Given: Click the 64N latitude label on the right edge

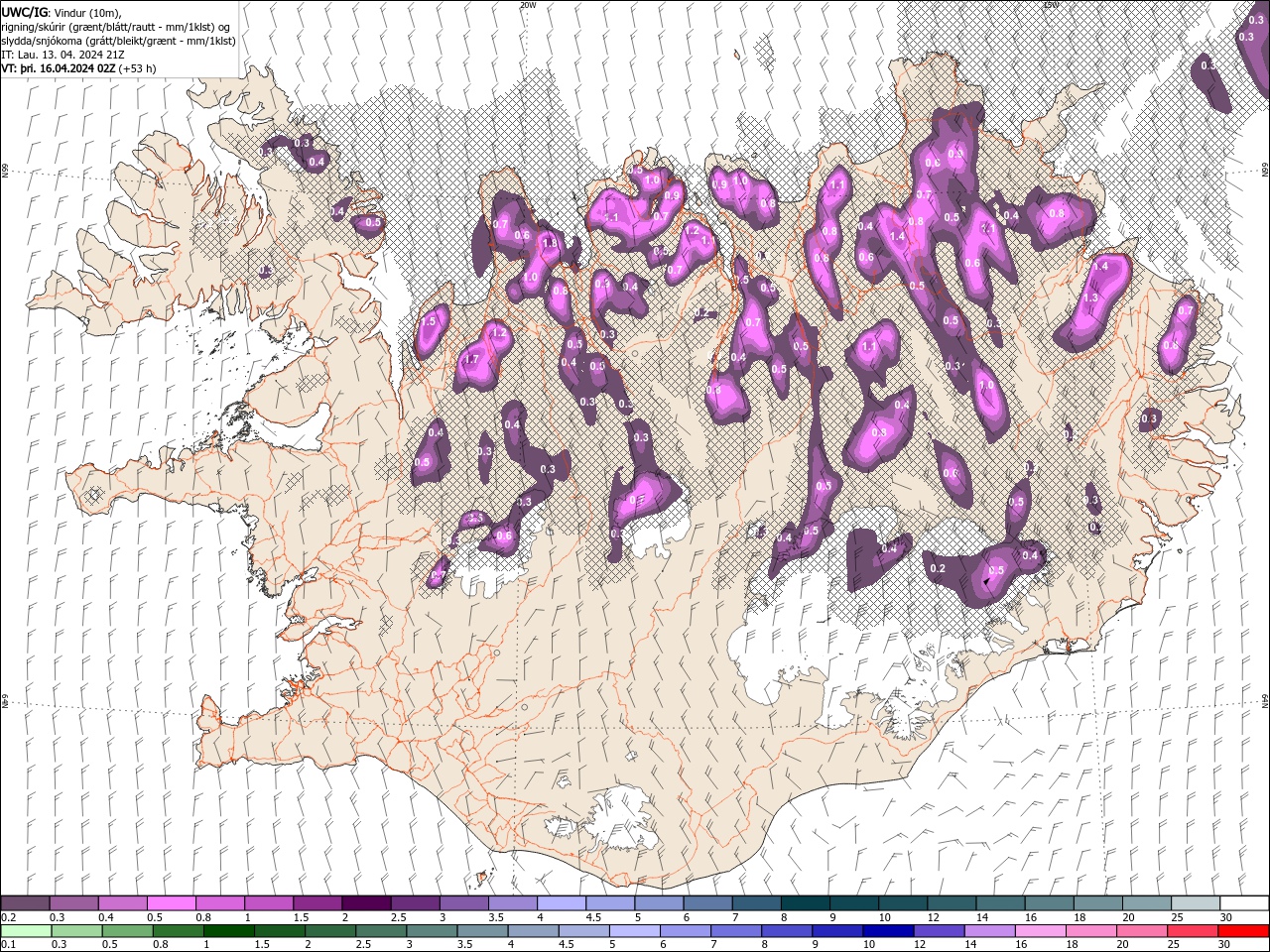Looking at the screenshot, I should tap(1265, 700).
